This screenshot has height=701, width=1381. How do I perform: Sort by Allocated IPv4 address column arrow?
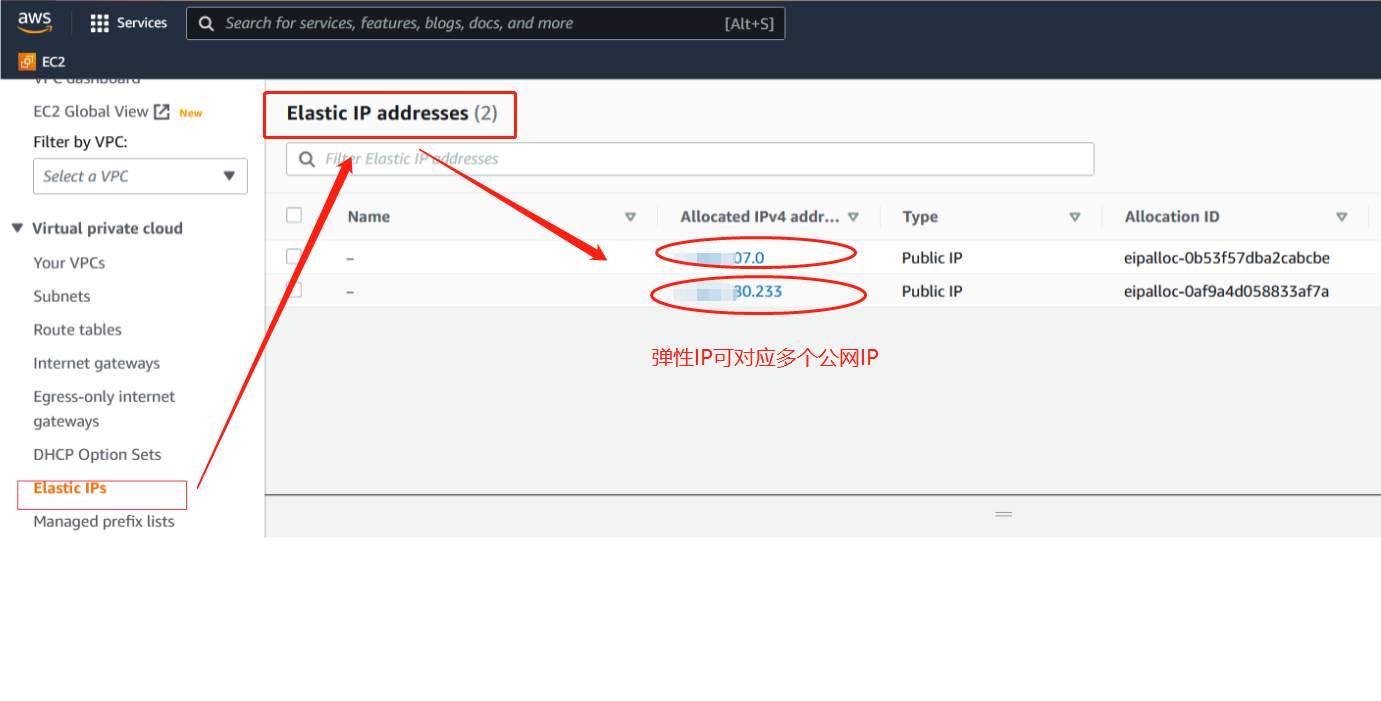[x=853, y=217]
